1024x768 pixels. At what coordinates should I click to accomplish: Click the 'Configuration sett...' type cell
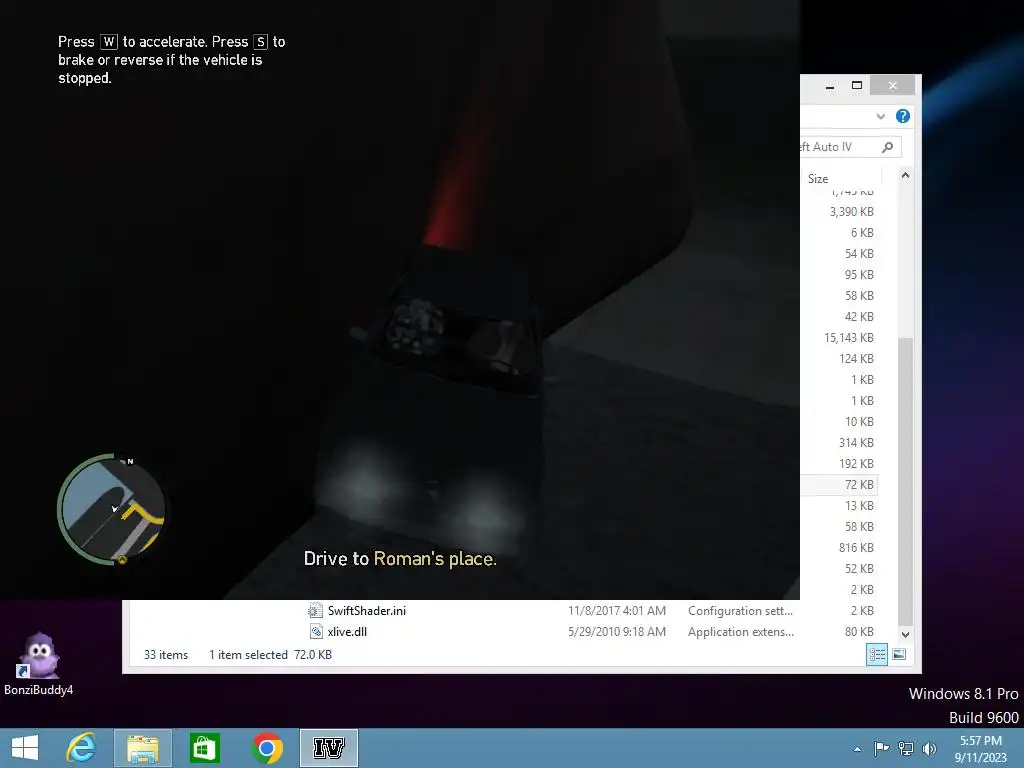click(x=740, y=611)
